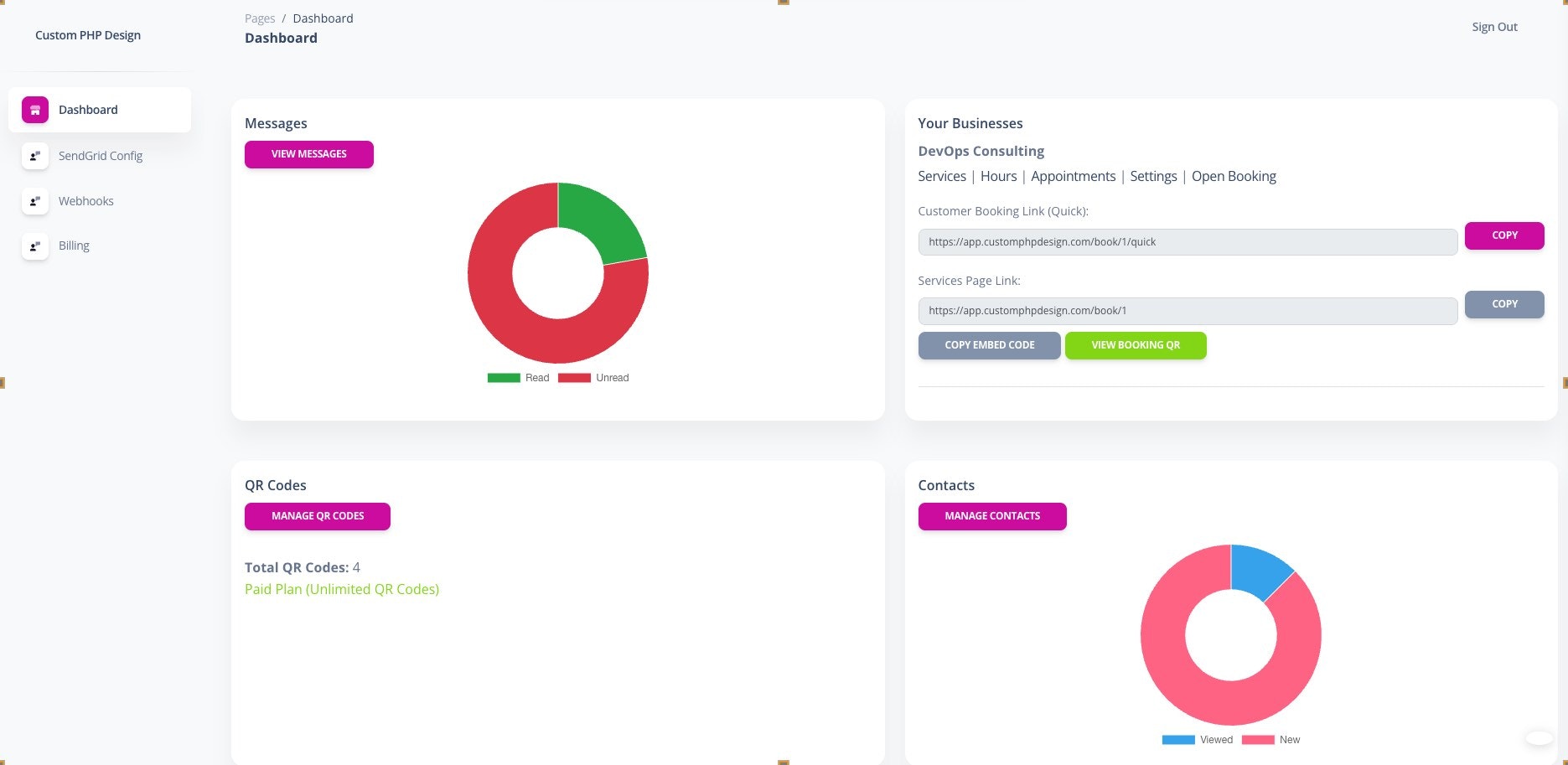This screenshot has width=1568, height=765.
Task: Click COPY EMBED CODE
Action: pyautogui.click(x=989, y=344)
